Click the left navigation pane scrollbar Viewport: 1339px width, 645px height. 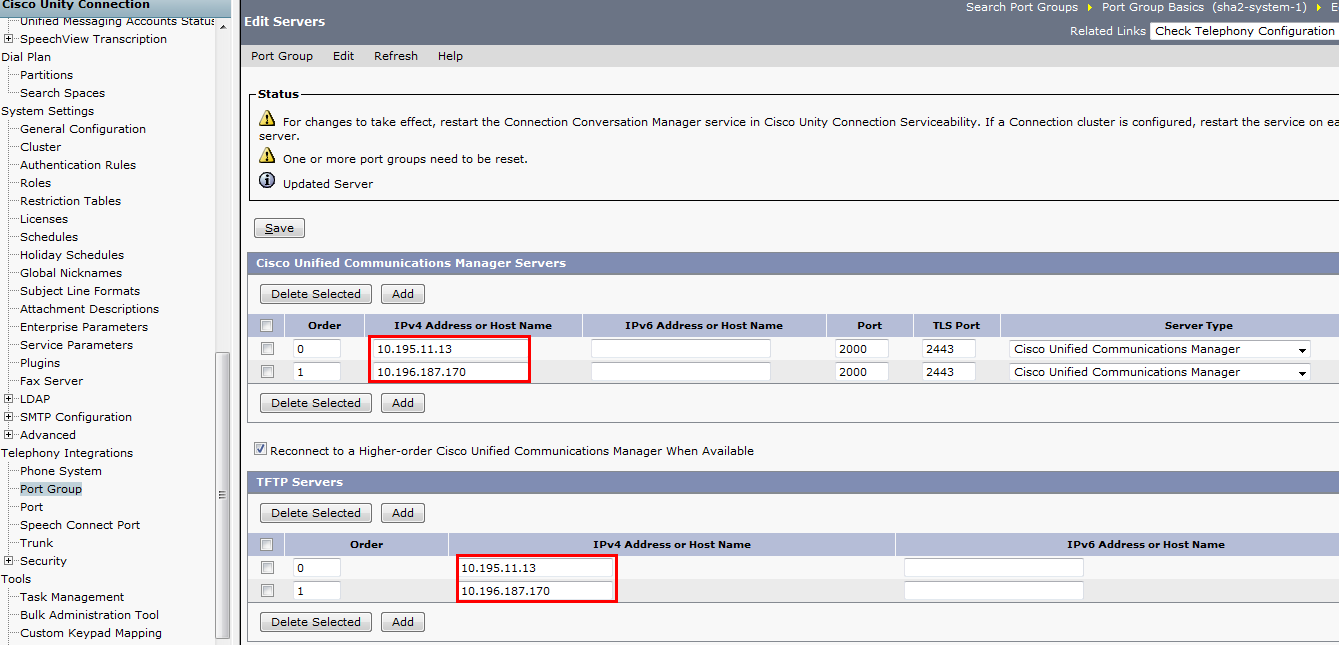222,494
